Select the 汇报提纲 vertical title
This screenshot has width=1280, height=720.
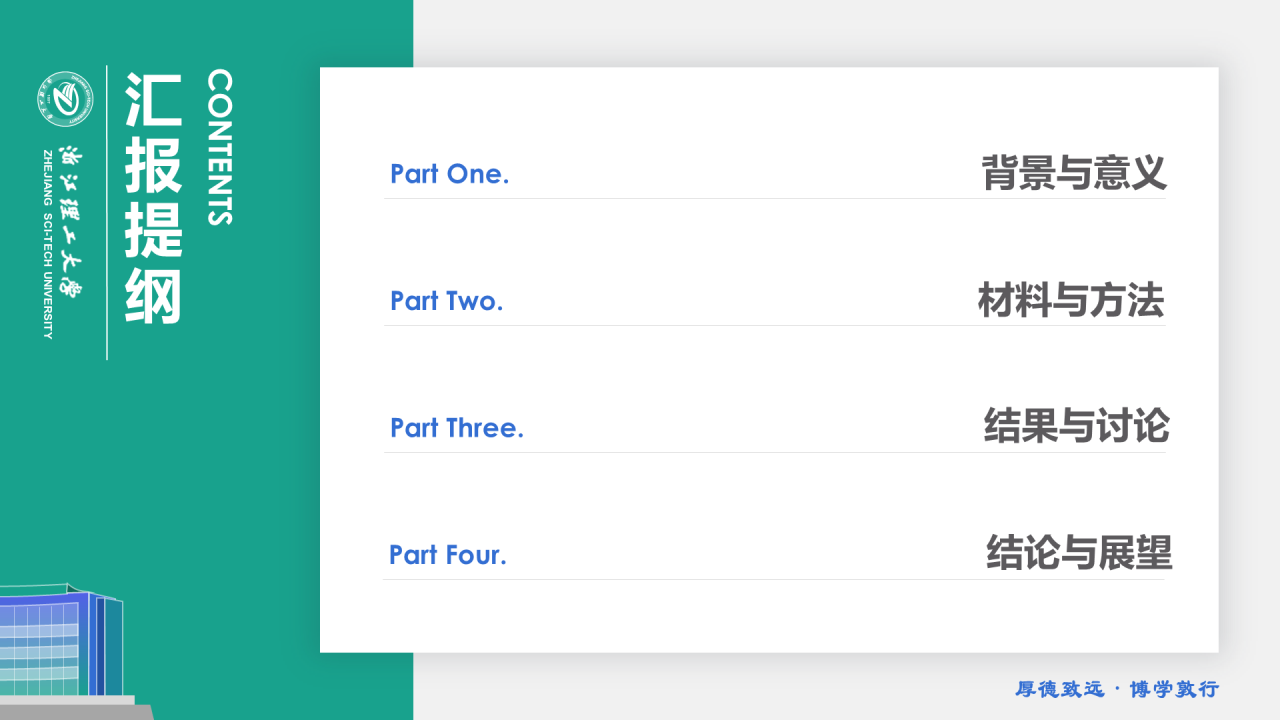tap(153, 197)
